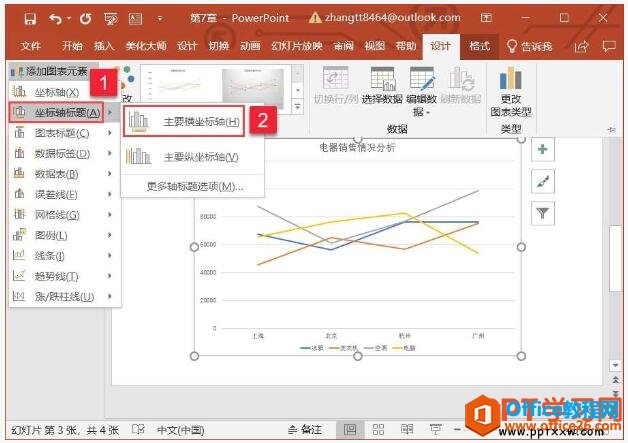Viewport: 628px width, 443px height.
Task: Click the Save icon in title bar
Action: tap(30, 18)
